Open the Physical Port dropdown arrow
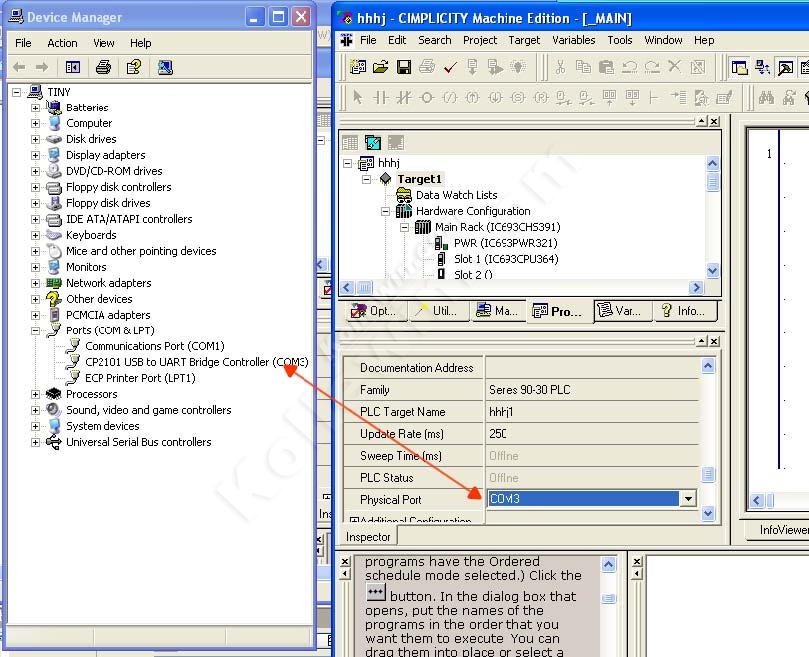 (687, 499)
